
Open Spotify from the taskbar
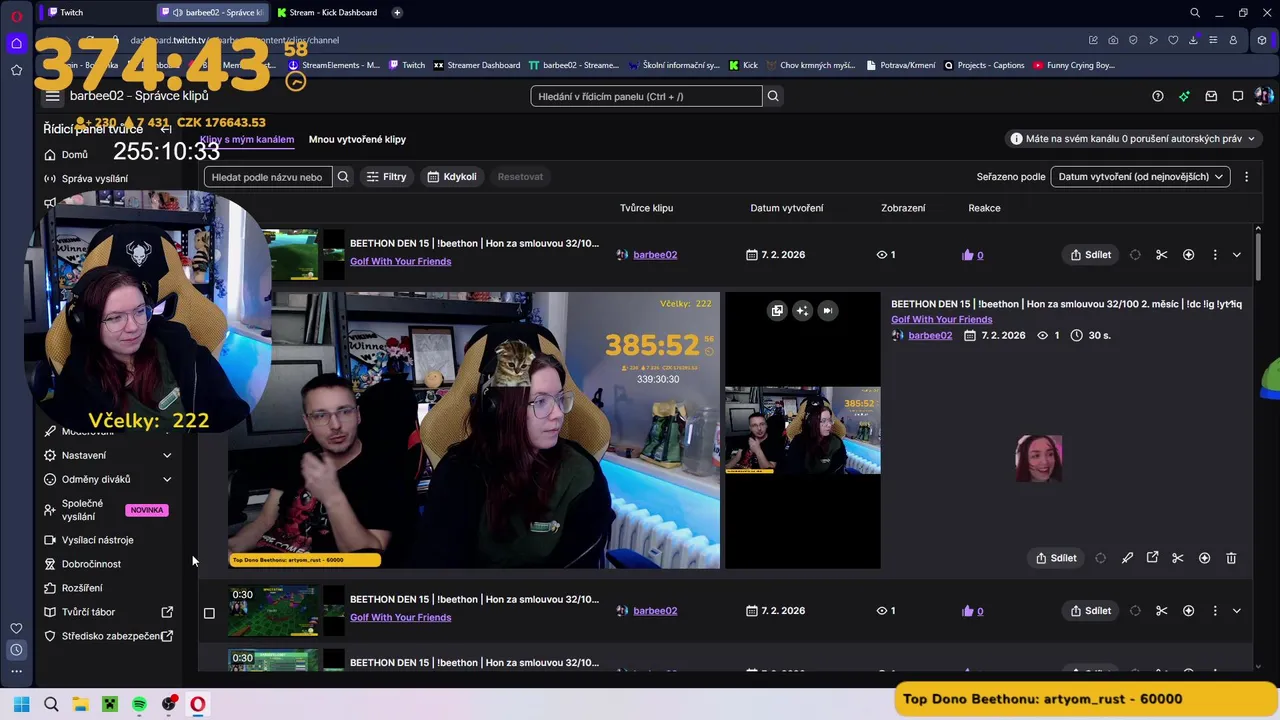tap(139, 704)
